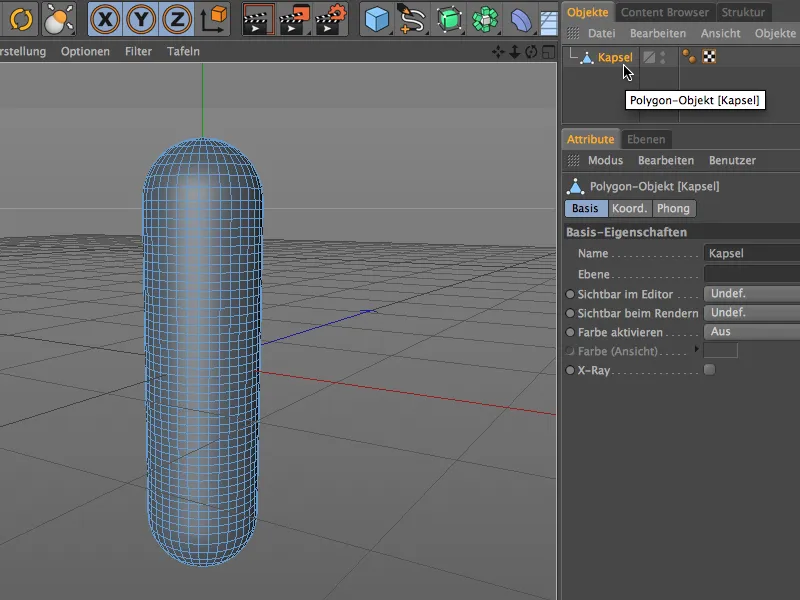Select the Phong properties tab

click(x=673, y=208)
